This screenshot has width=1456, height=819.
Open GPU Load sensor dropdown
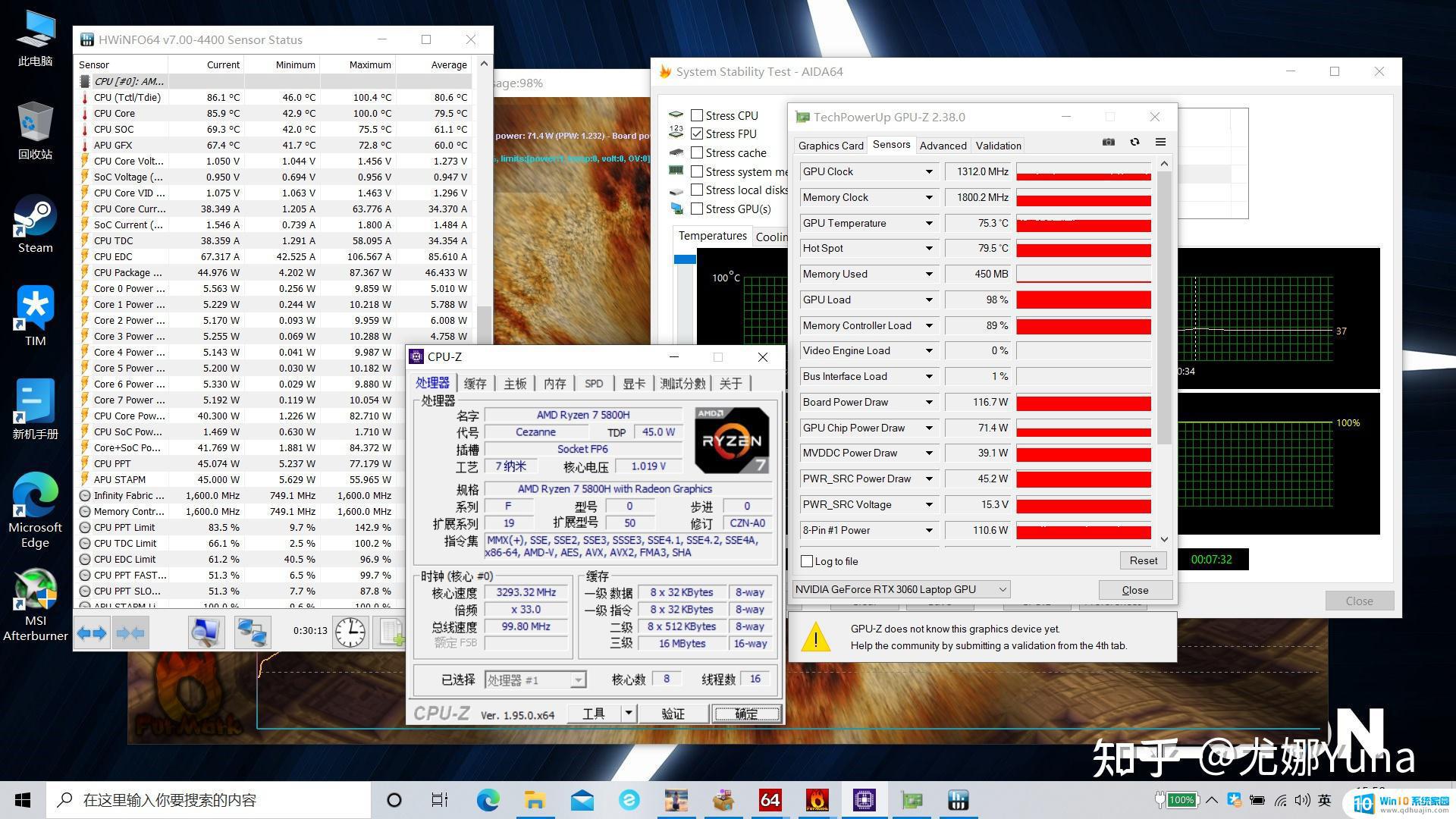click(928, 300)
